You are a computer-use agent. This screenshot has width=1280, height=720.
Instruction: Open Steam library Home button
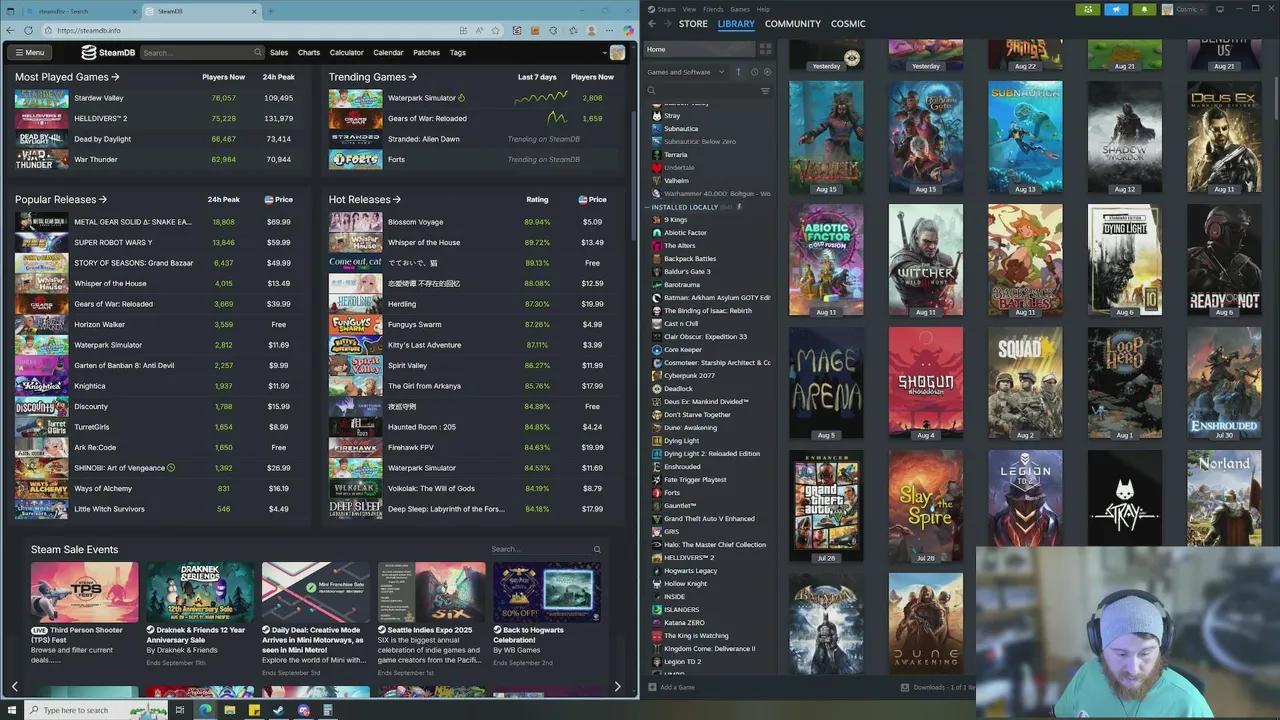point(700,49)
